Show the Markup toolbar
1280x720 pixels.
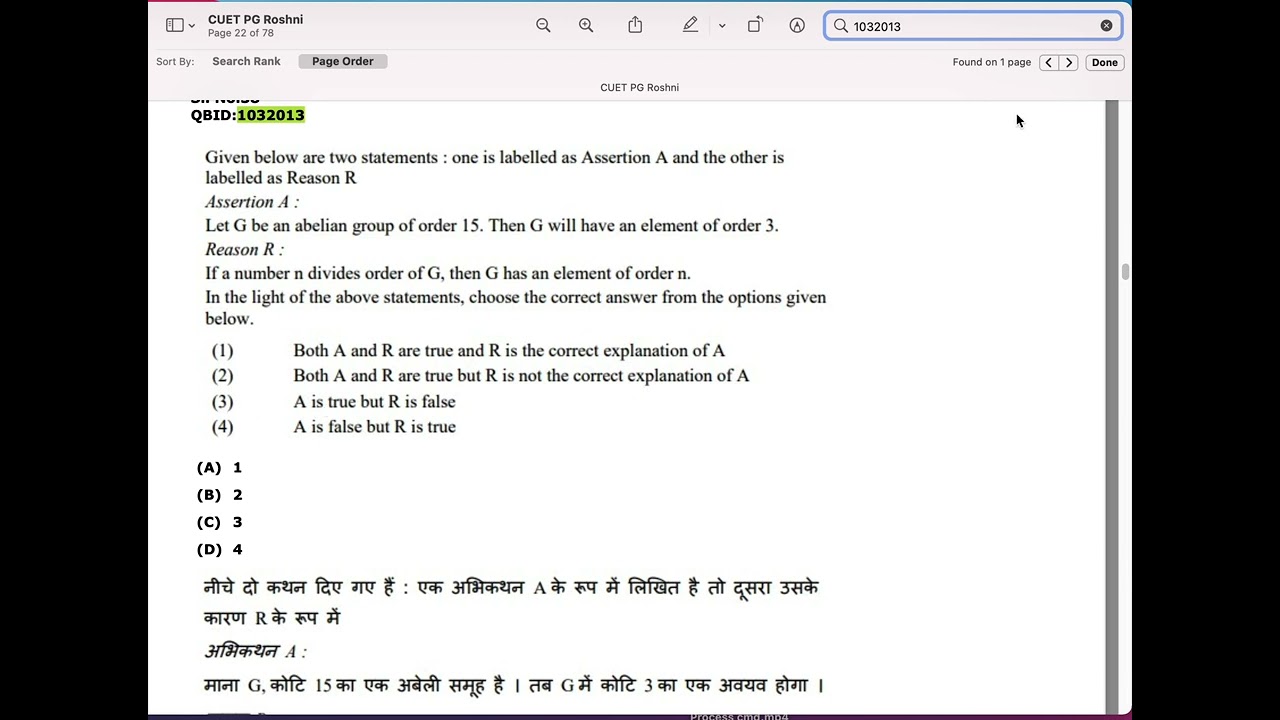coord(797,26)
